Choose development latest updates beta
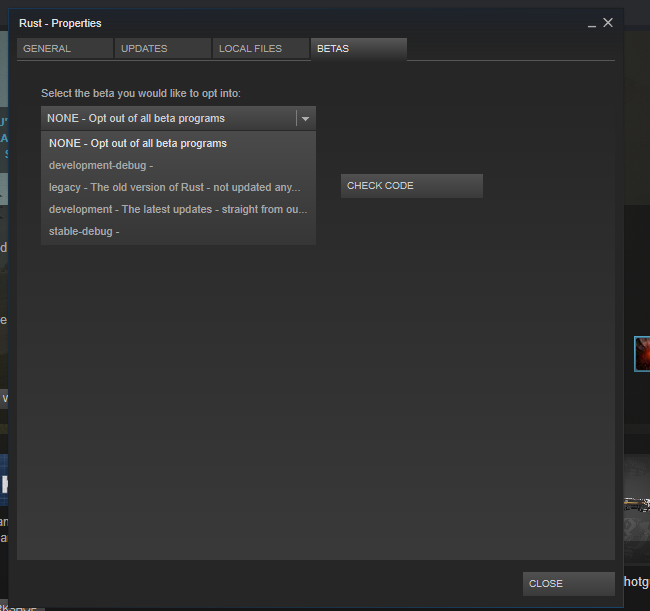The width and height of the screenshot is (650, 611). click(x=178, y=209)
